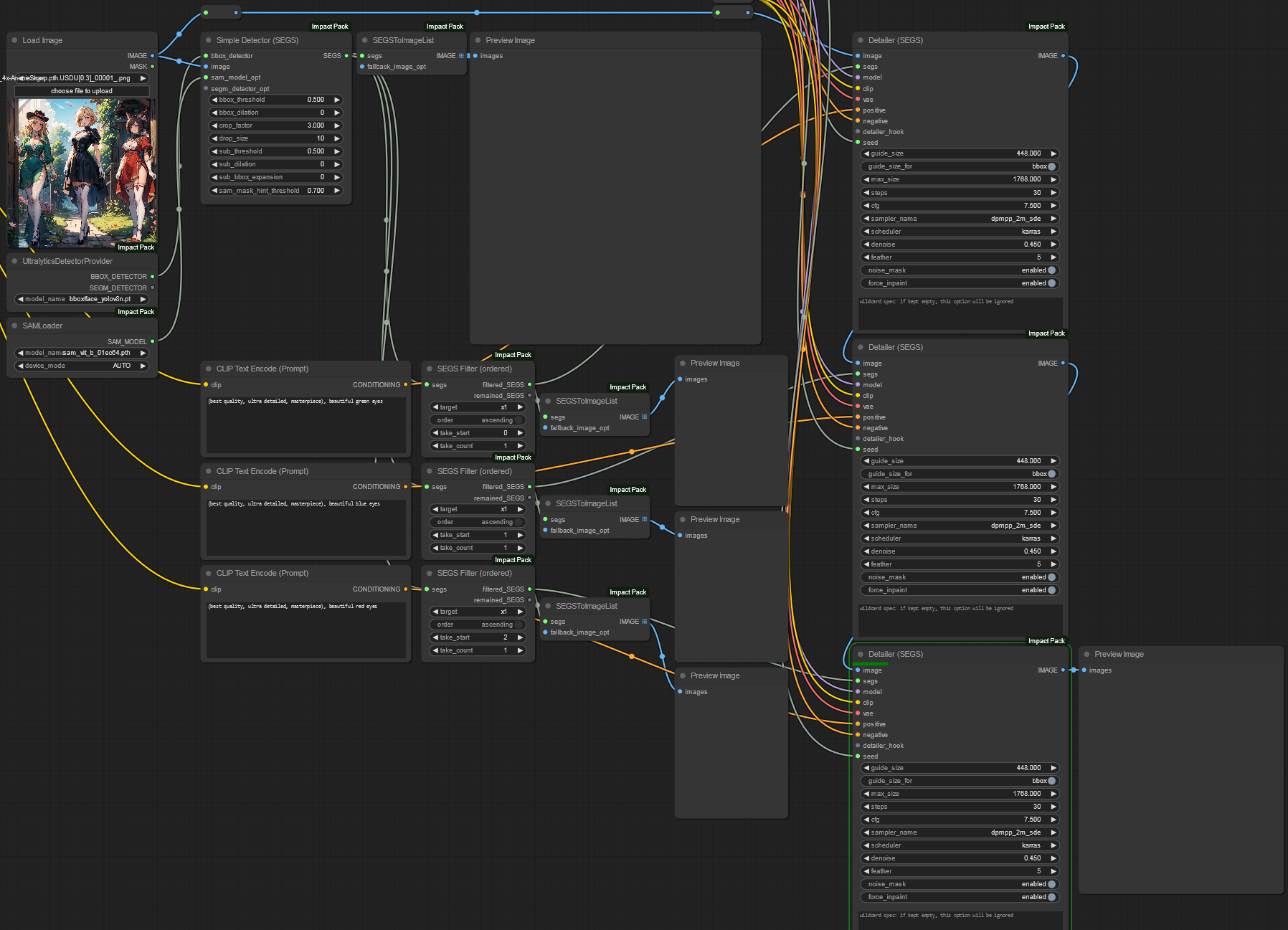
Task: Collapse the SAMLoader node
Action: (16, 326)
